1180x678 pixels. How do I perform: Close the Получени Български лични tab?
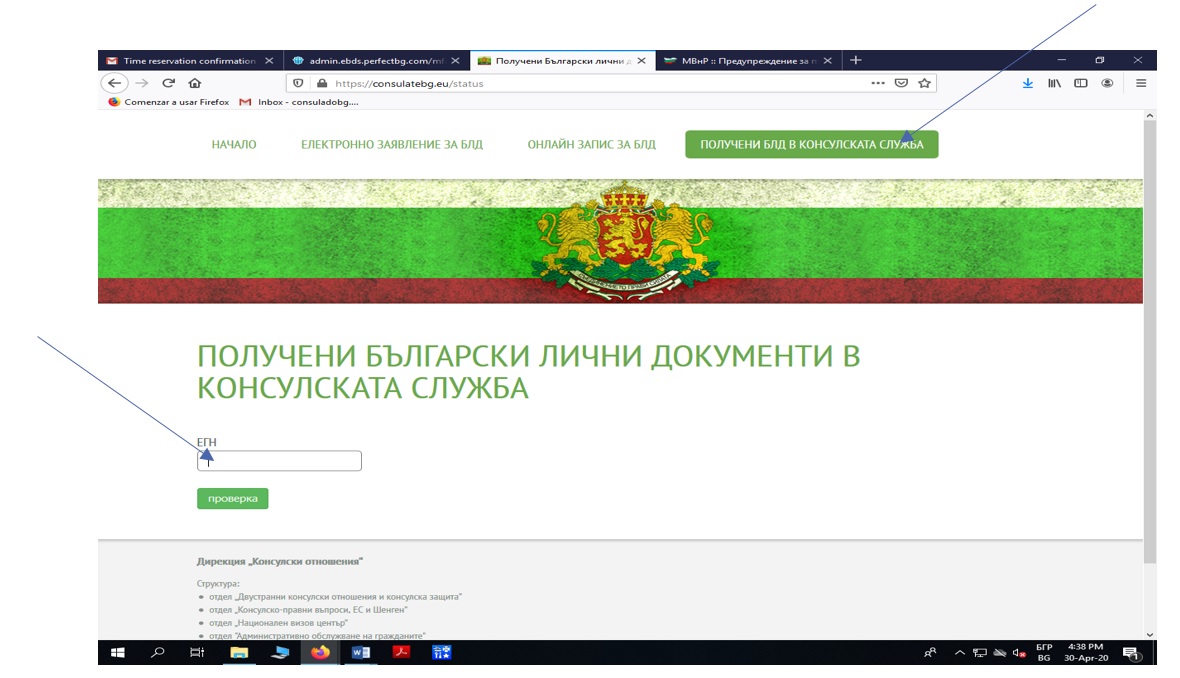tap(641, 61)
